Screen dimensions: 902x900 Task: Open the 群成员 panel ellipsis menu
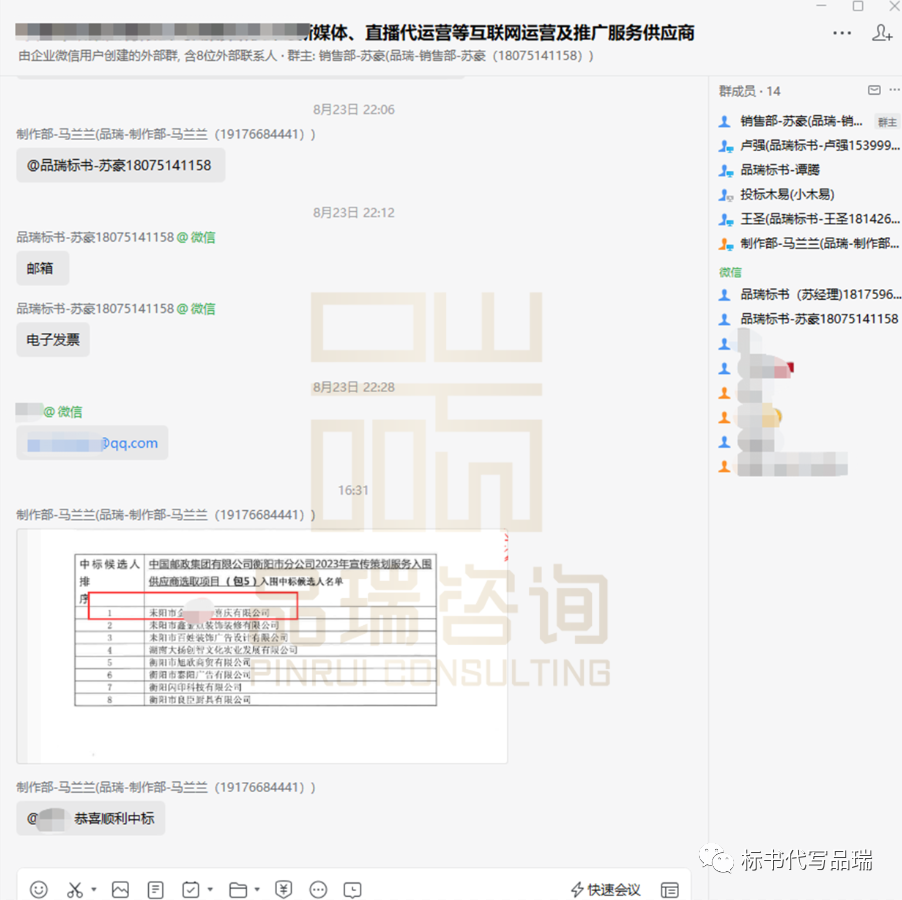coord(896,89)
